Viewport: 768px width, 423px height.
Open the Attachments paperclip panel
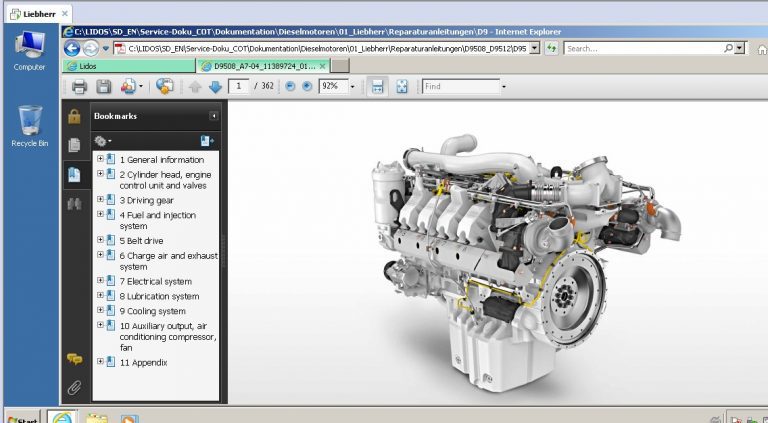pyautogui.click(x=74, y=387)
